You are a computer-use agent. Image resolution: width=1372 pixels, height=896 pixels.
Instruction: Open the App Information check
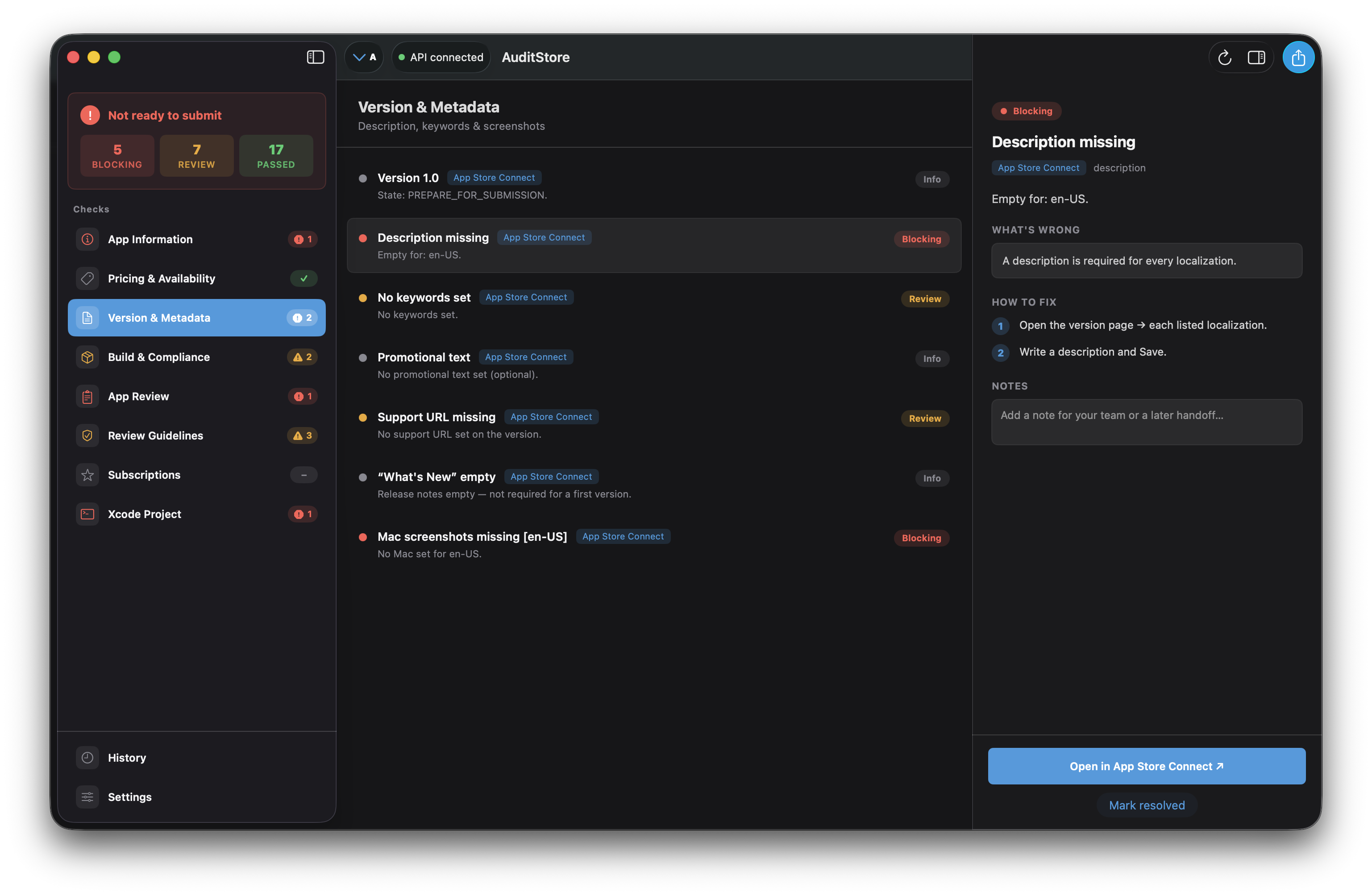coord(196,239)
